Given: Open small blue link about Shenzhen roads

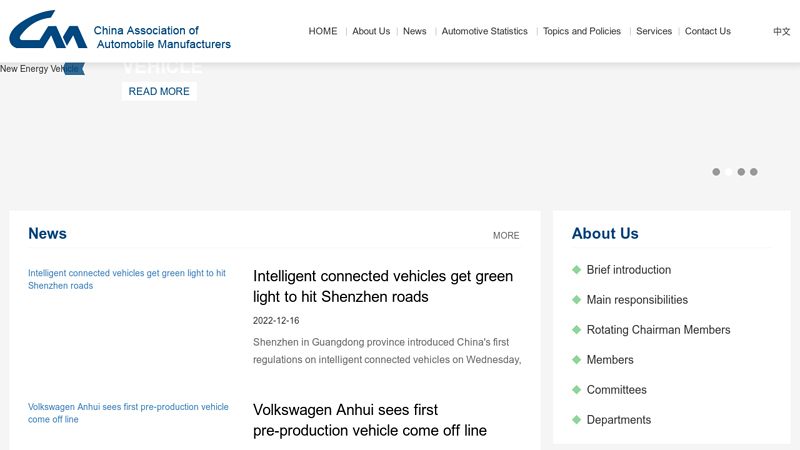Looking at the screenshot, I should point(127,279).
